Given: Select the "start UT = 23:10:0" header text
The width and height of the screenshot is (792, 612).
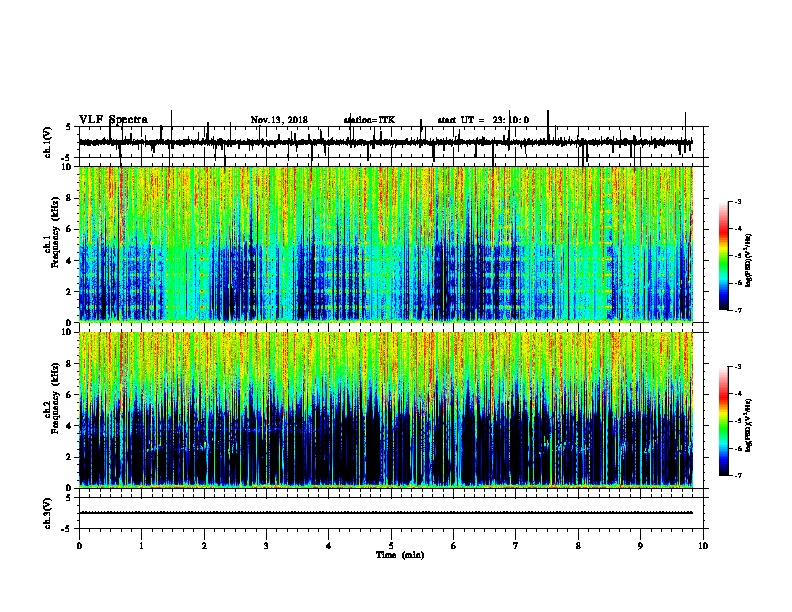Looking at the screenshot, I should coord(483,120).
